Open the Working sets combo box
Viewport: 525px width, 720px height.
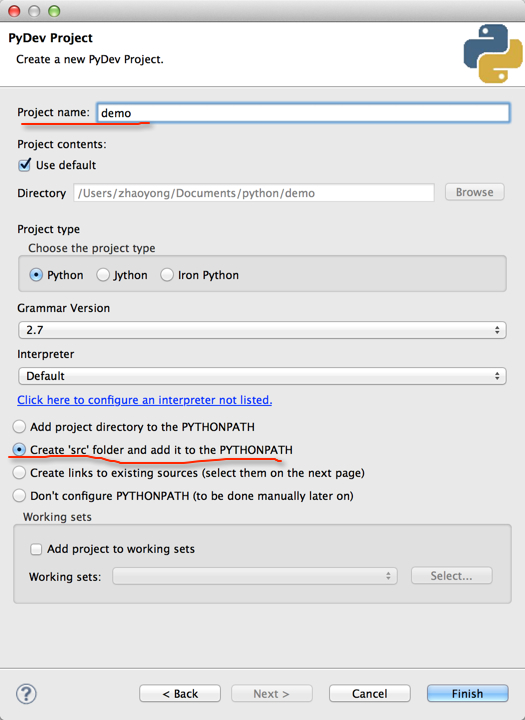pos(255,576)
